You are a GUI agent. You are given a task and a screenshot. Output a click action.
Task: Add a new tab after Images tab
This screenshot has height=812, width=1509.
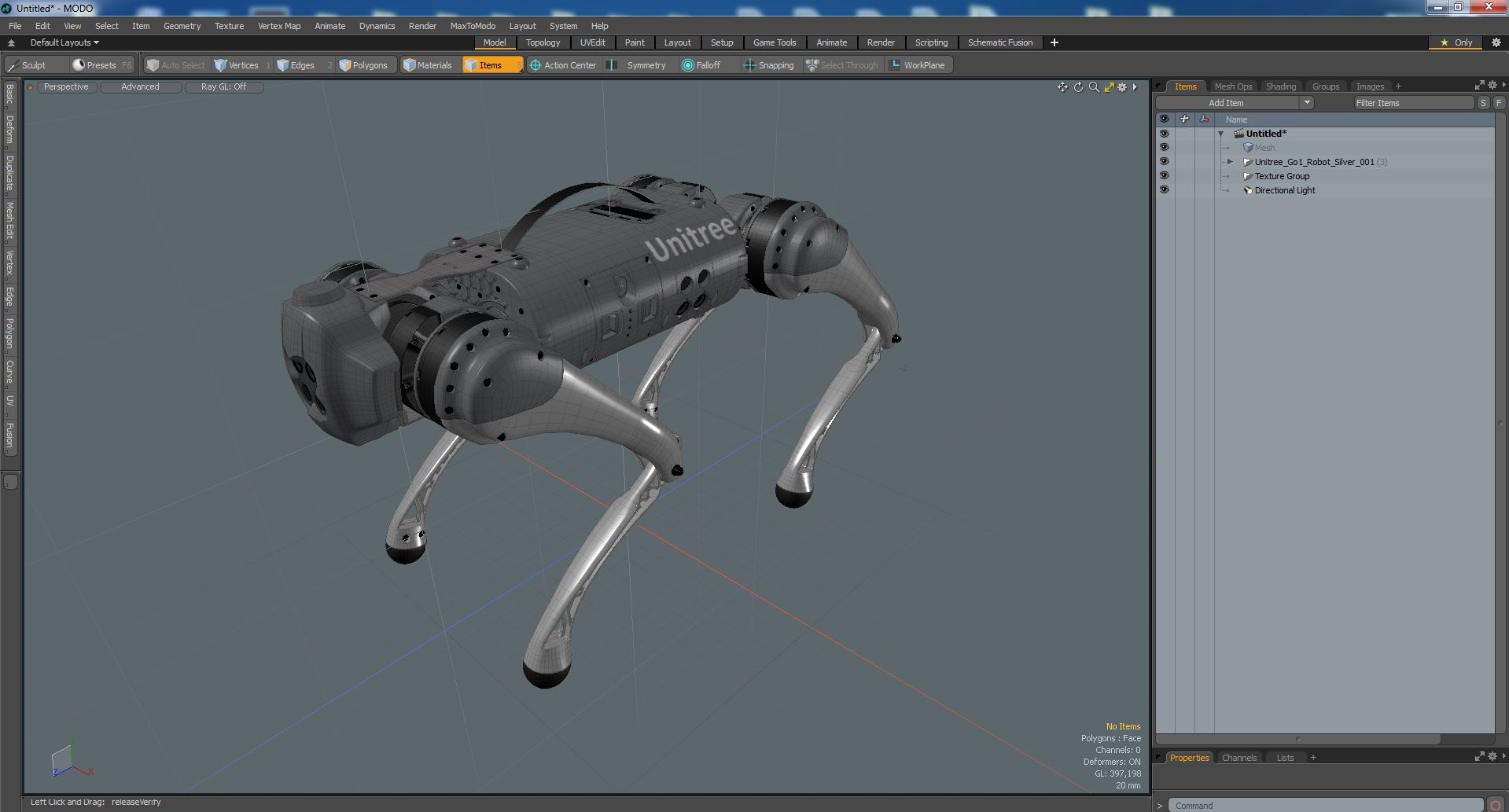coord(1398,86)
